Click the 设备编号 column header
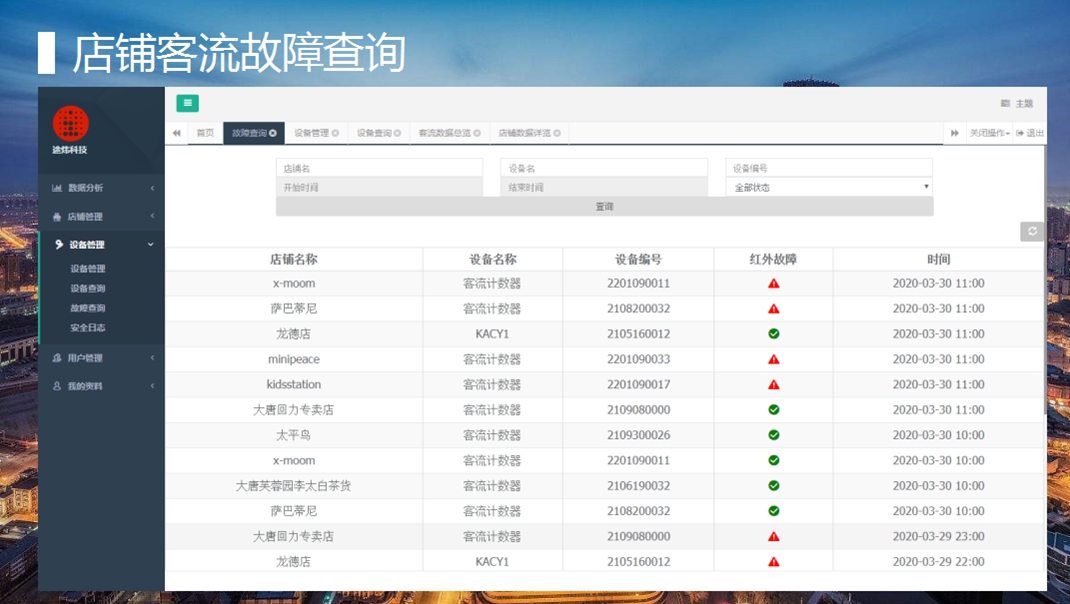The image size is (1070, 604). 638,259
